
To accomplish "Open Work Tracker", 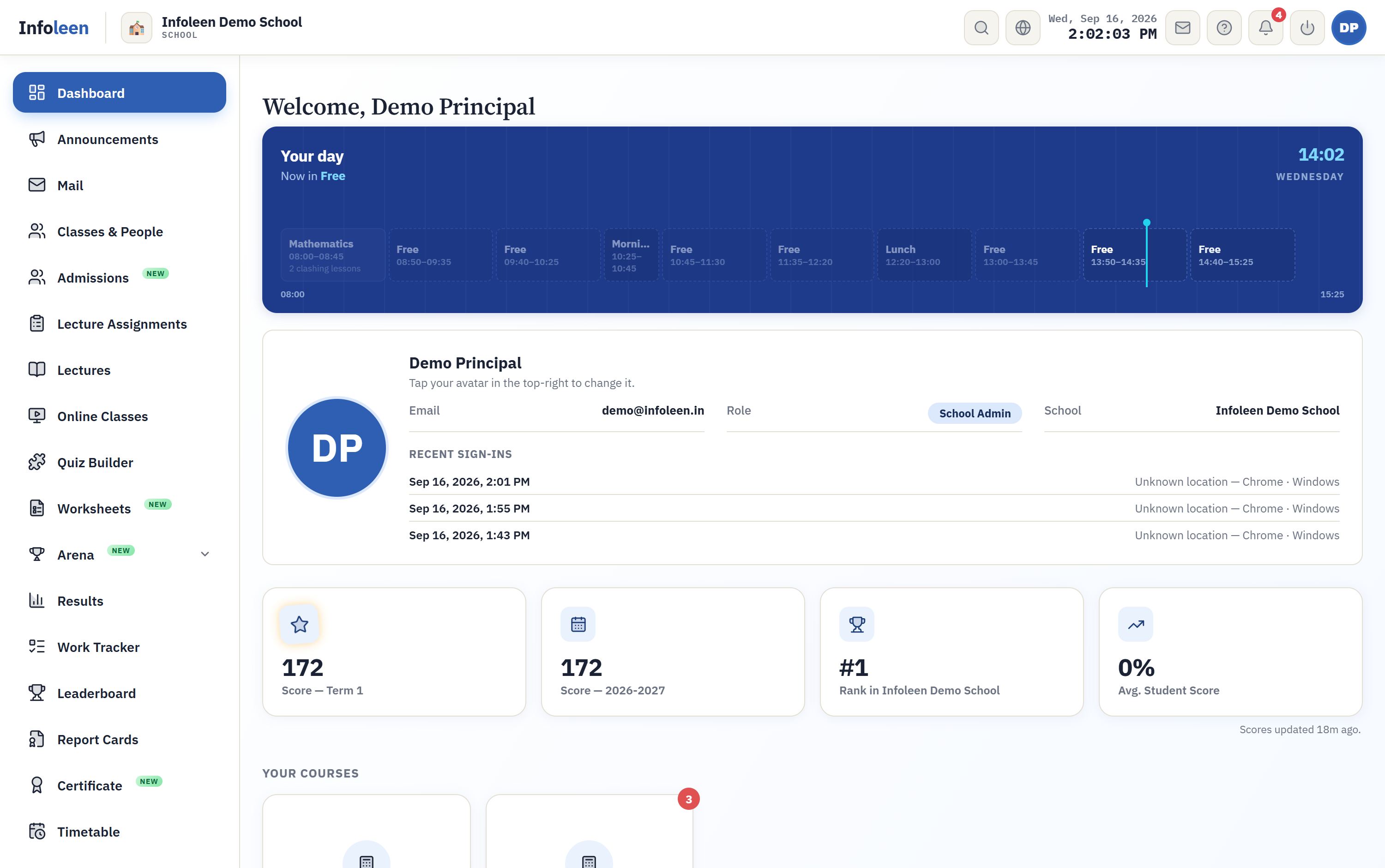I will tap(120, 647).
